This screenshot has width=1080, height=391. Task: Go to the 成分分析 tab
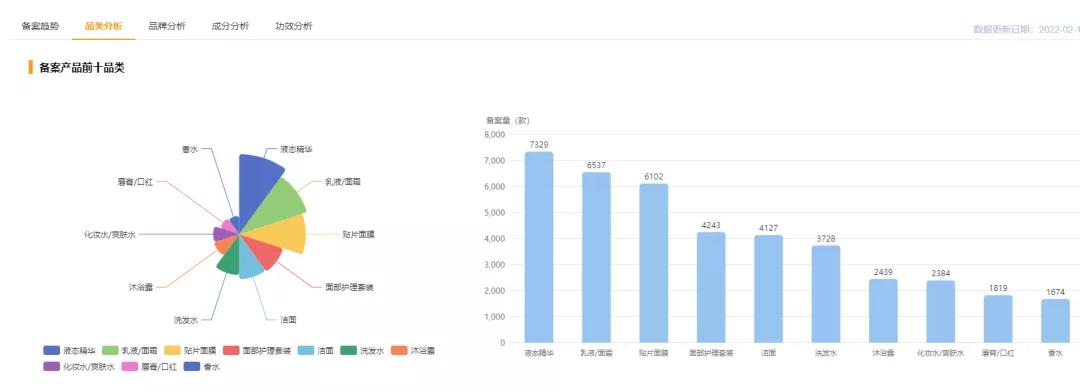(x=230, y=26)
